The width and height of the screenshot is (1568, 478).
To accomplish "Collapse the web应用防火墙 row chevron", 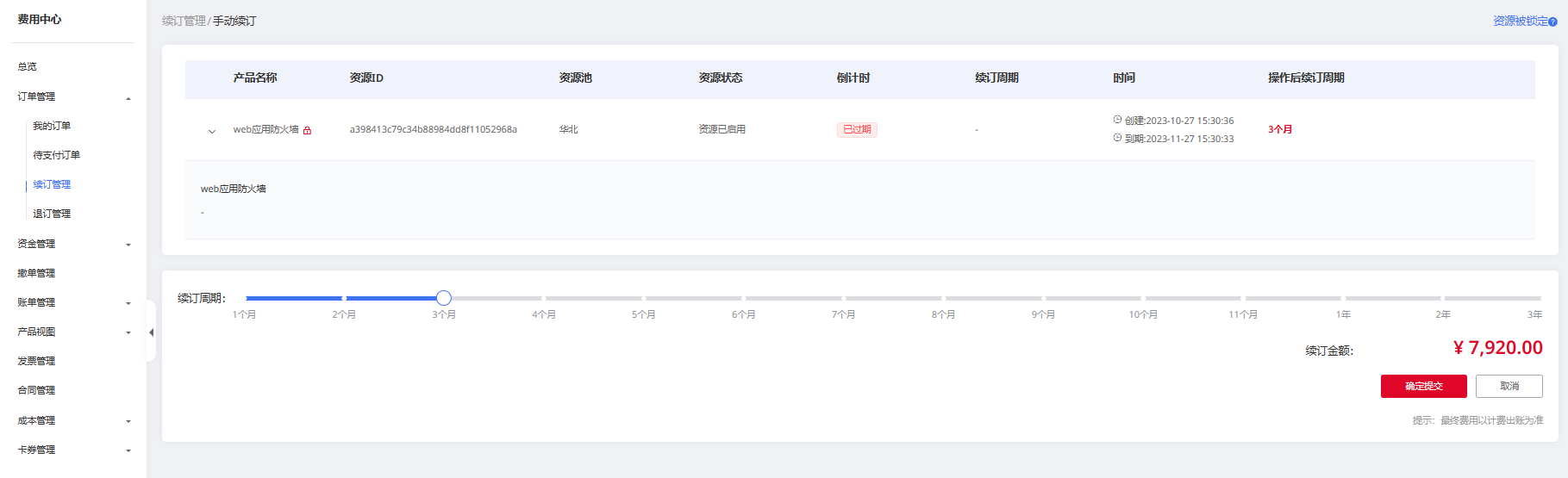I will (212, 132).
